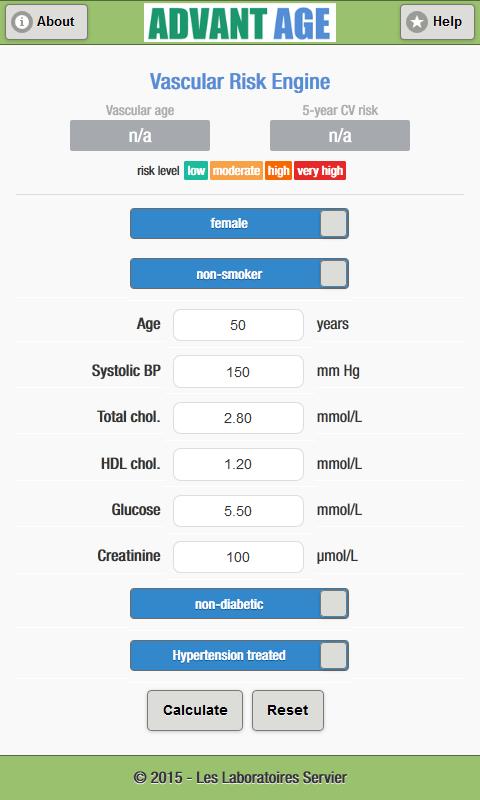Click the orange high risk level swatch

pyautogui.click(x=279, y=170)
